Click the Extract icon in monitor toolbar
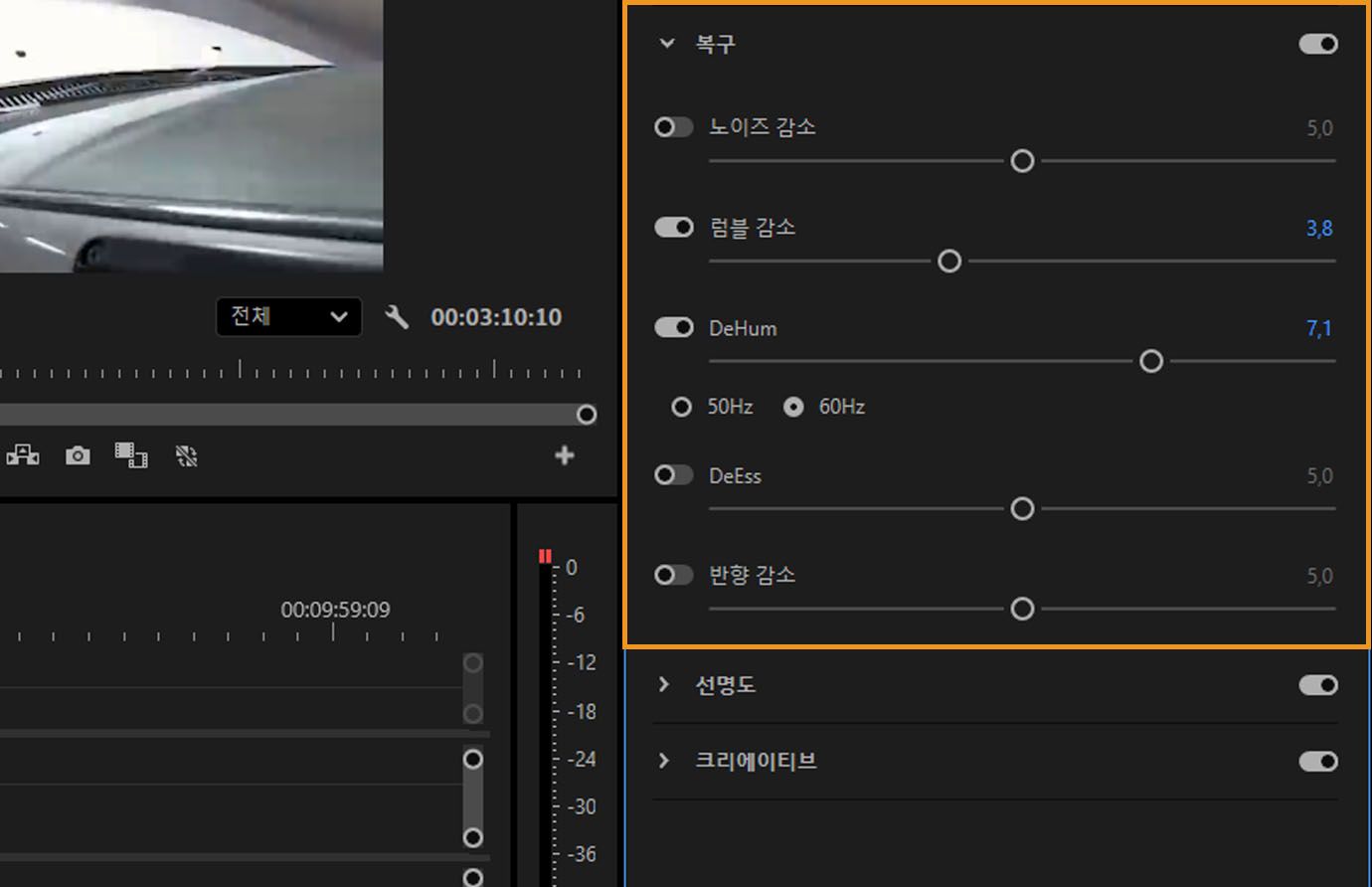 click(x=23, y=455)
